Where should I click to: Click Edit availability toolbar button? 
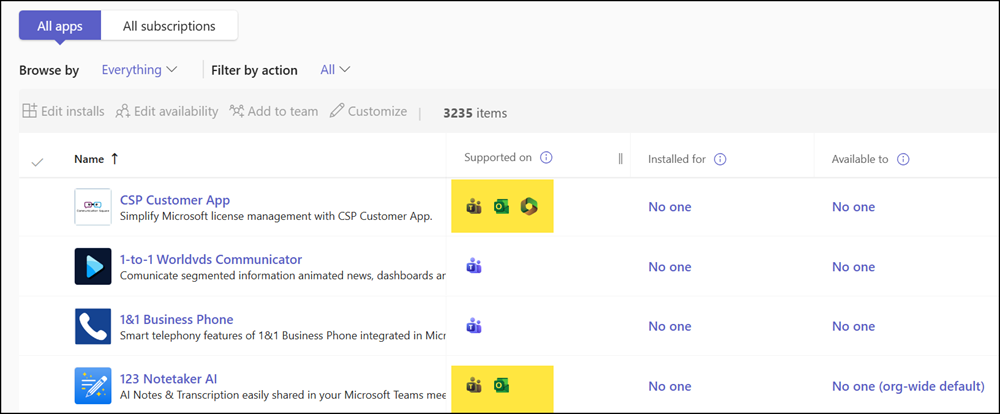(167, 111)
